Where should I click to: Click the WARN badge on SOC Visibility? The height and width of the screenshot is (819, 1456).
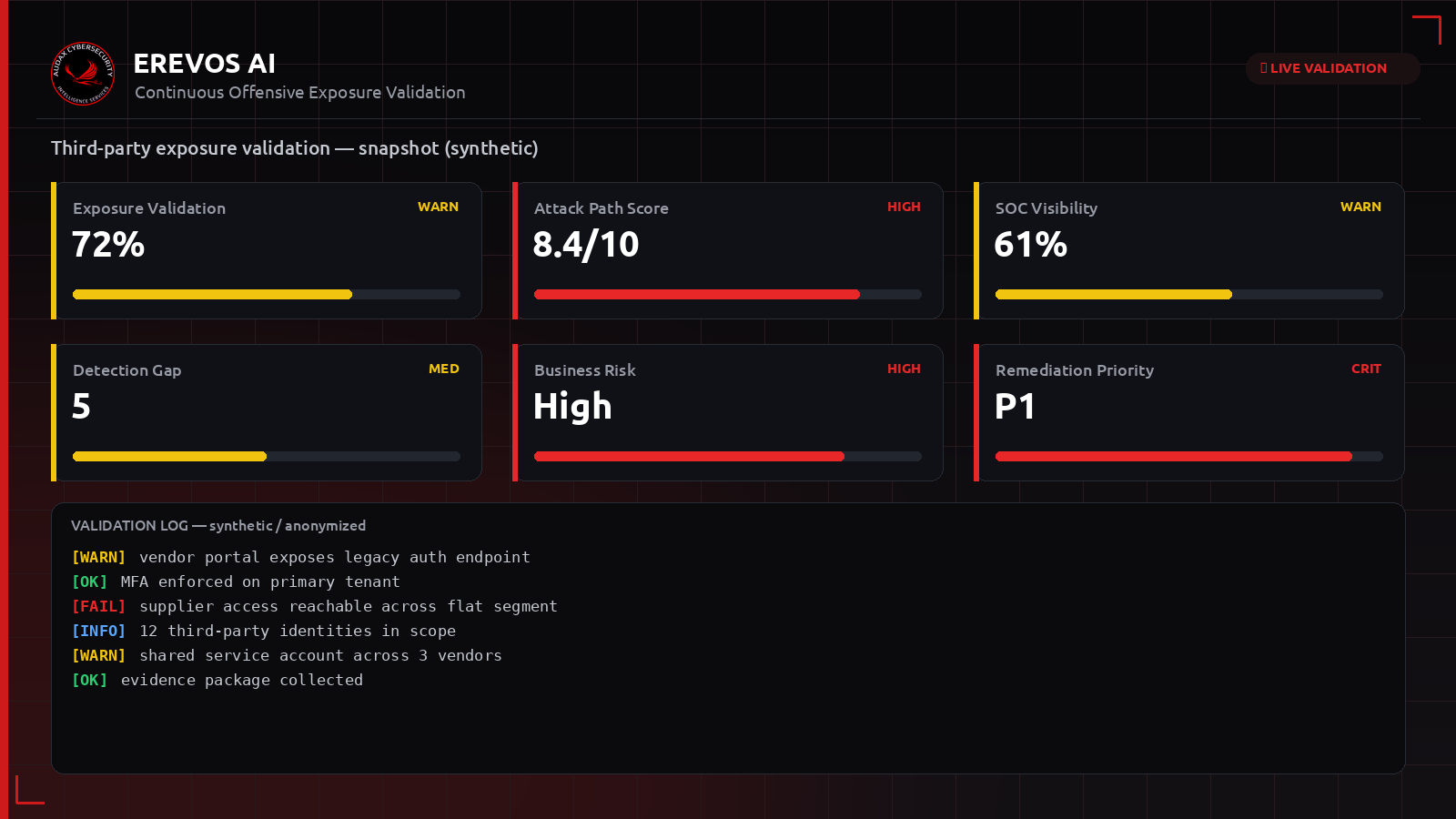pyautogui.click(x=1360, y=207)
